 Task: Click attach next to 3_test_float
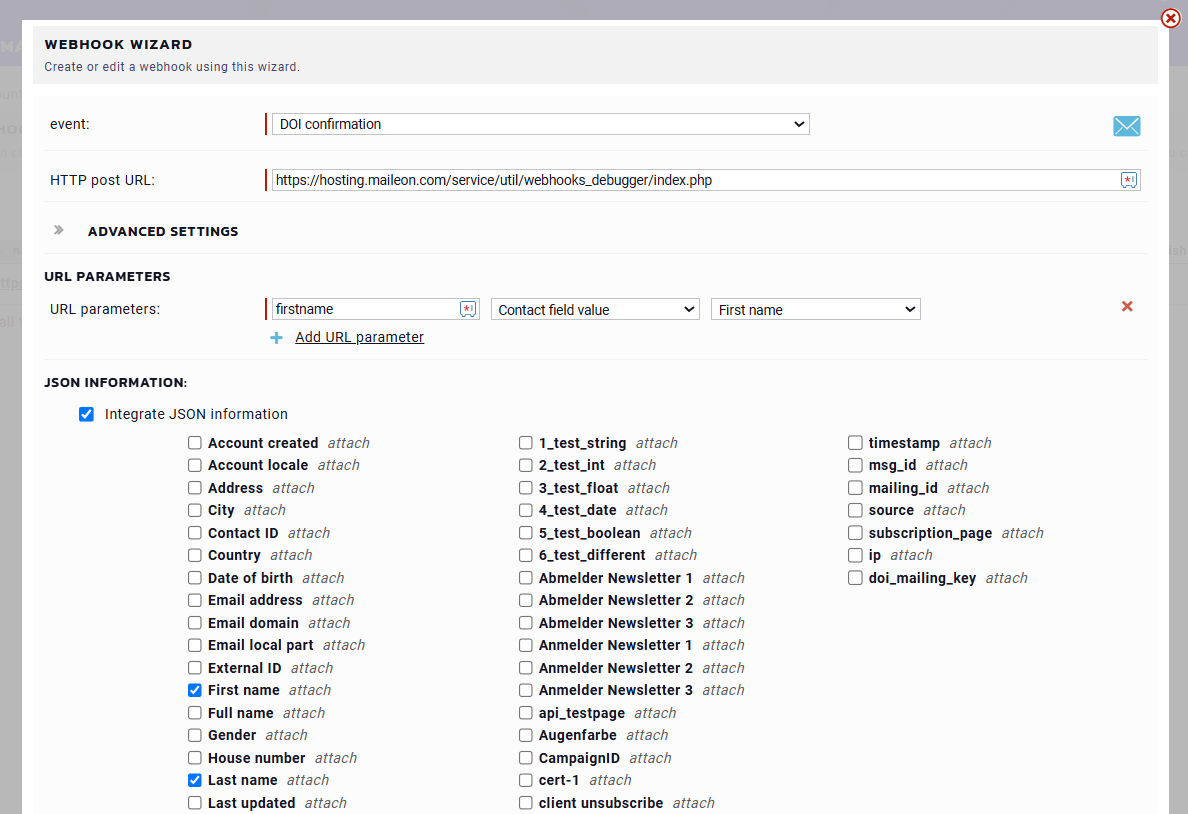click(x=649, y=488)
